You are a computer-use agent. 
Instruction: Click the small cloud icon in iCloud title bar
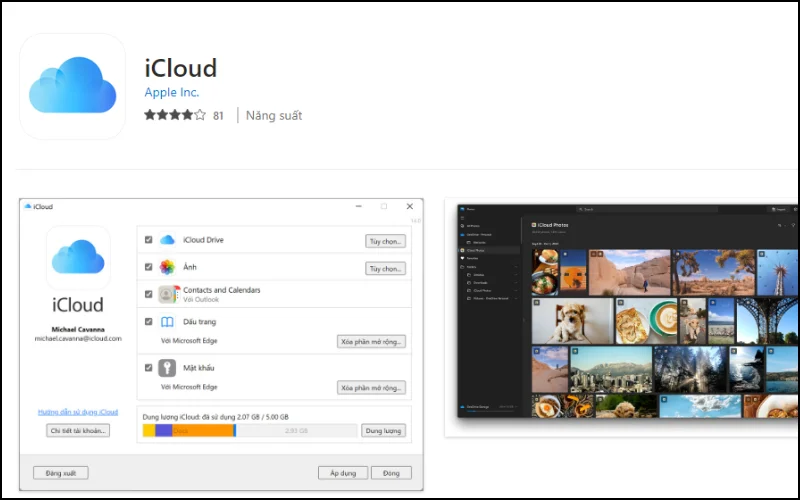click(28, 206)
